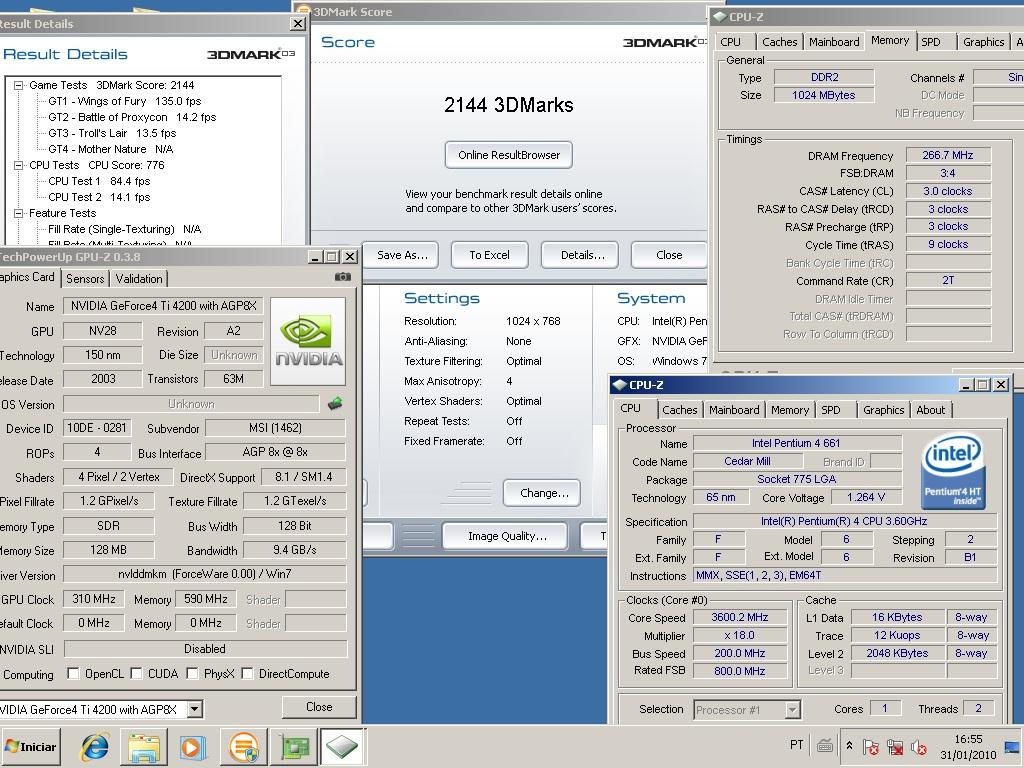The width and height of the screenshot is (1024, 768).
Task: Open the CPU tab in back CPU-Z window
Action: tap(730, 42)
